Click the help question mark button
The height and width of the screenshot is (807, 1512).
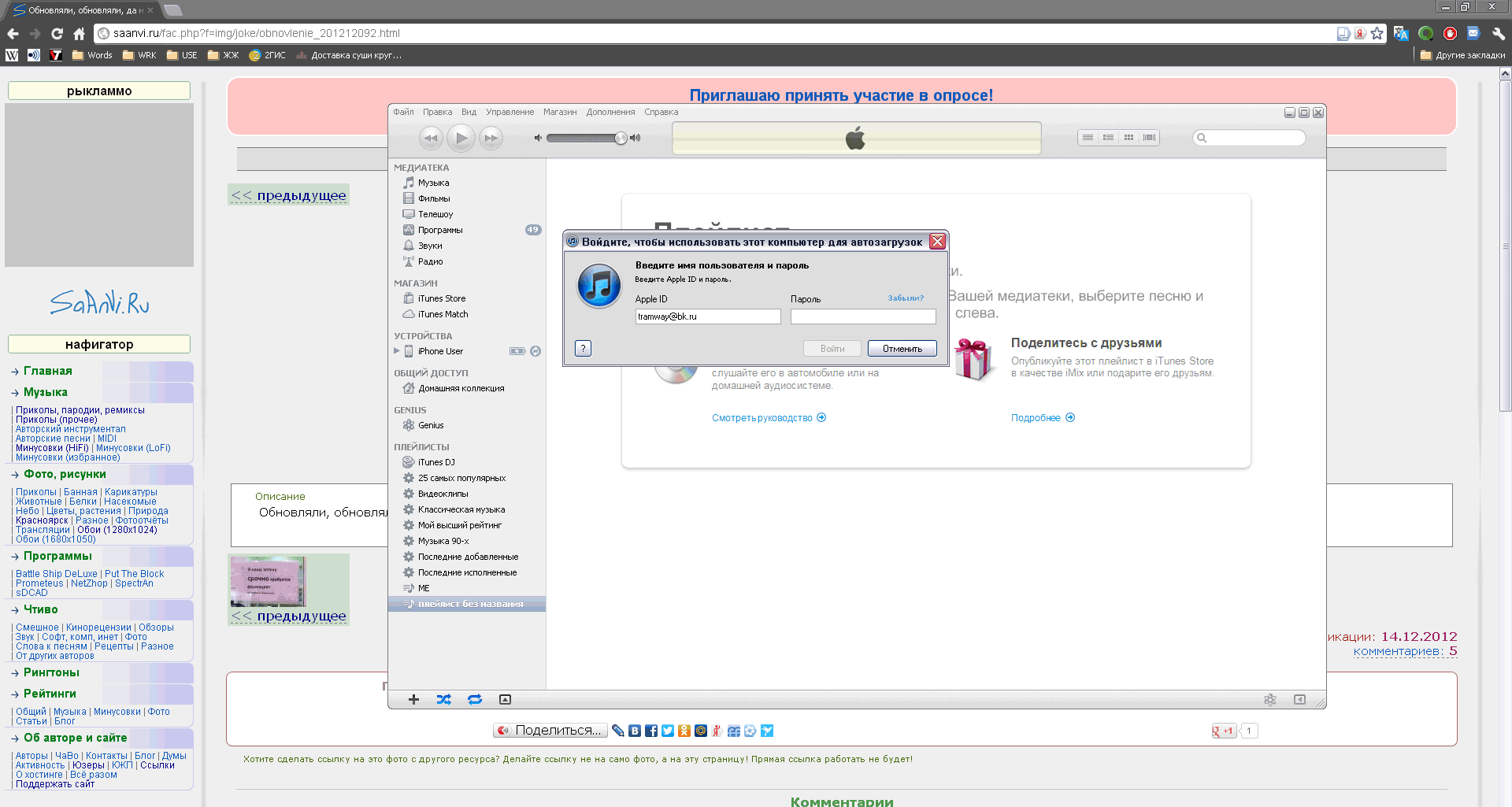tap(583, 349)
